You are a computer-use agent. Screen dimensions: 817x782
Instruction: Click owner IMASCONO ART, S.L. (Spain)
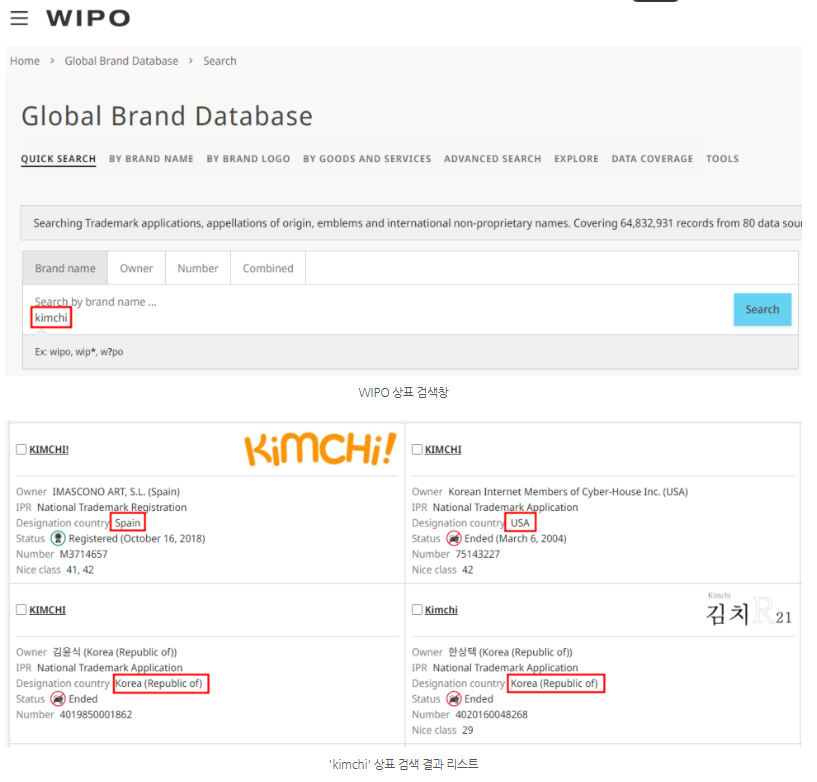click(x=116, y=492)
